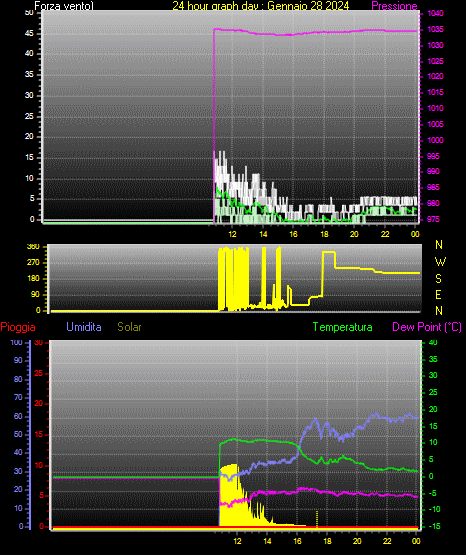The image size is (466, 555).
Task: Click the 100 humidity axis value
Action: [17, 342]
